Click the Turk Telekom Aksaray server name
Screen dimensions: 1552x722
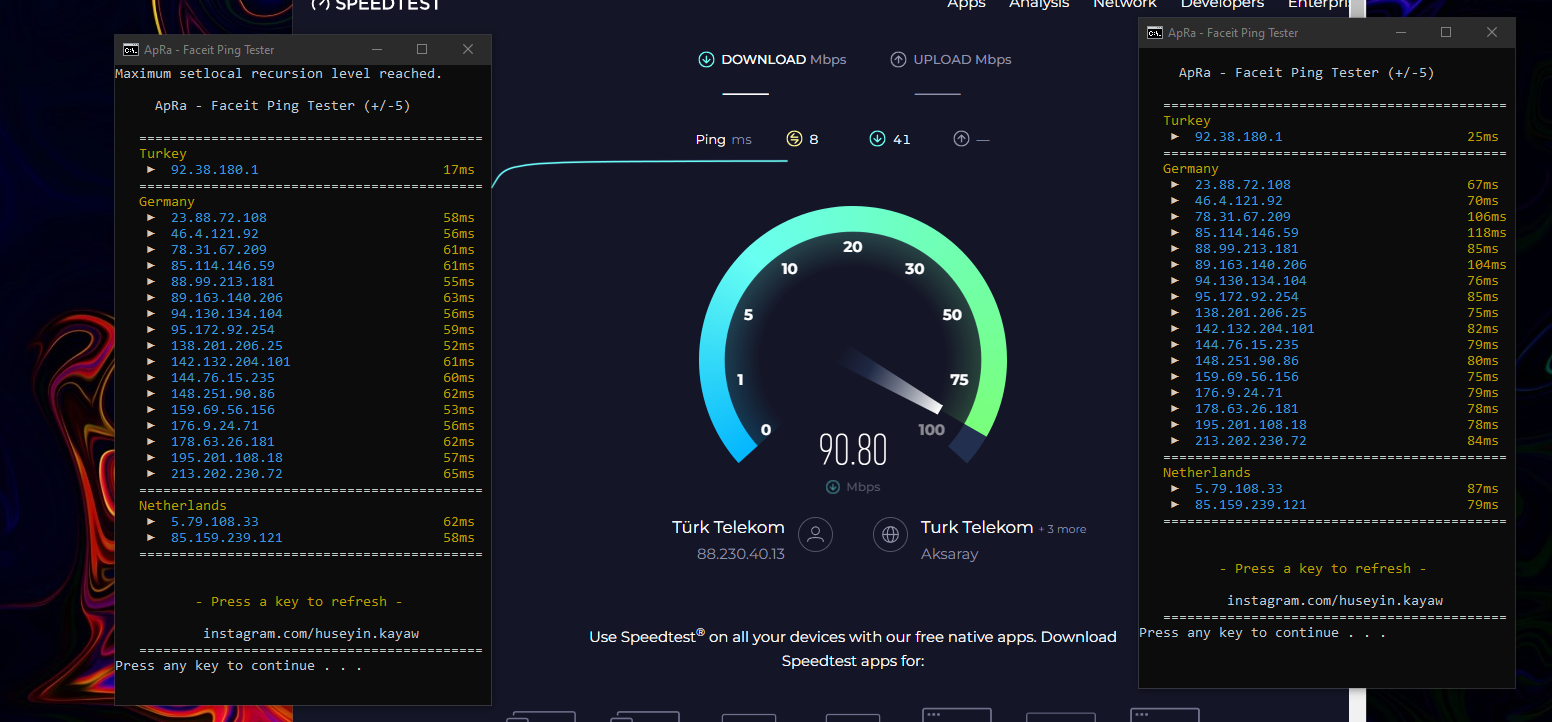977,527
